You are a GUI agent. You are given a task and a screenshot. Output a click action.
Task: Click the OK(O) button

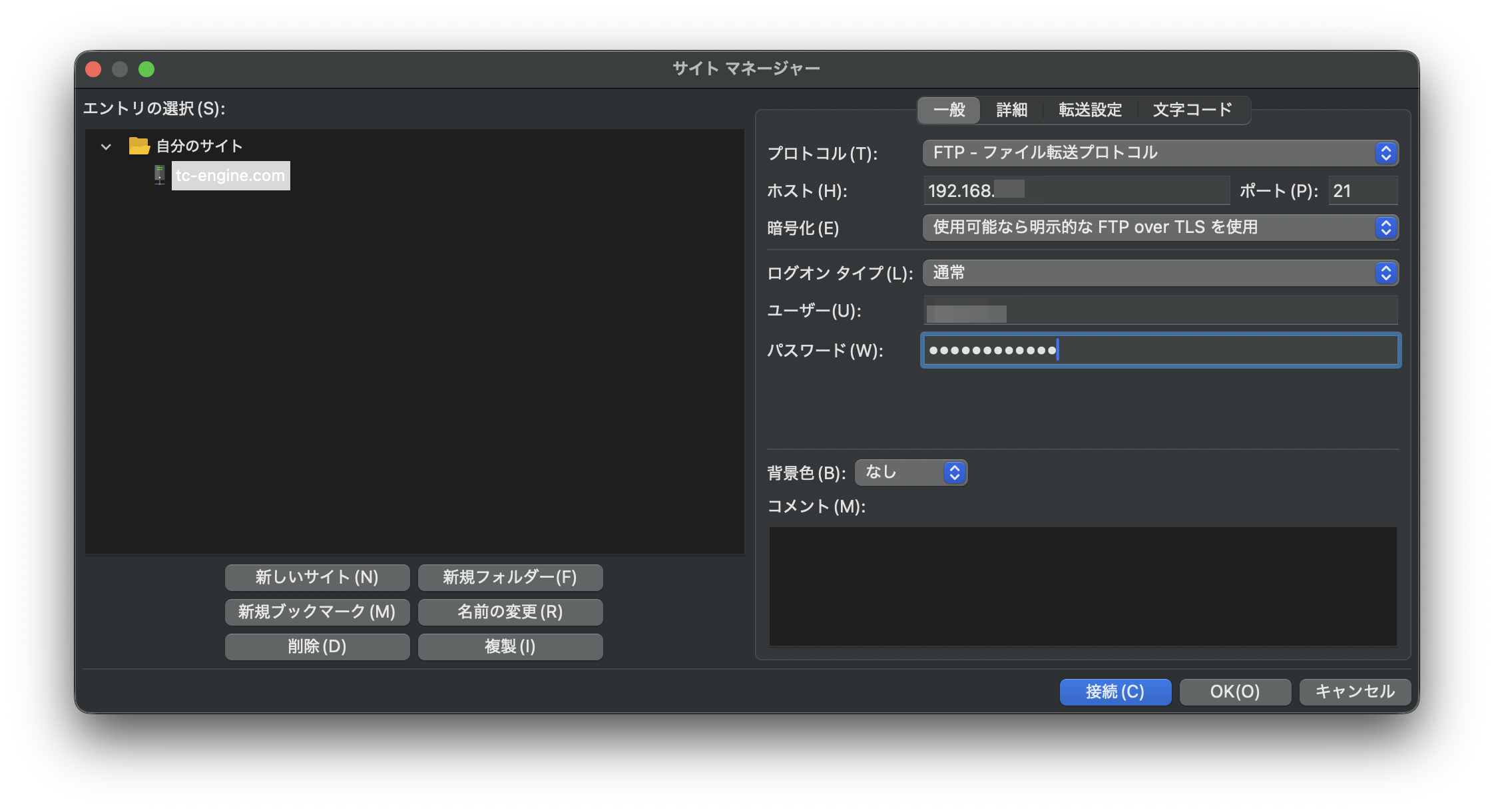[x=1234, y=692]
